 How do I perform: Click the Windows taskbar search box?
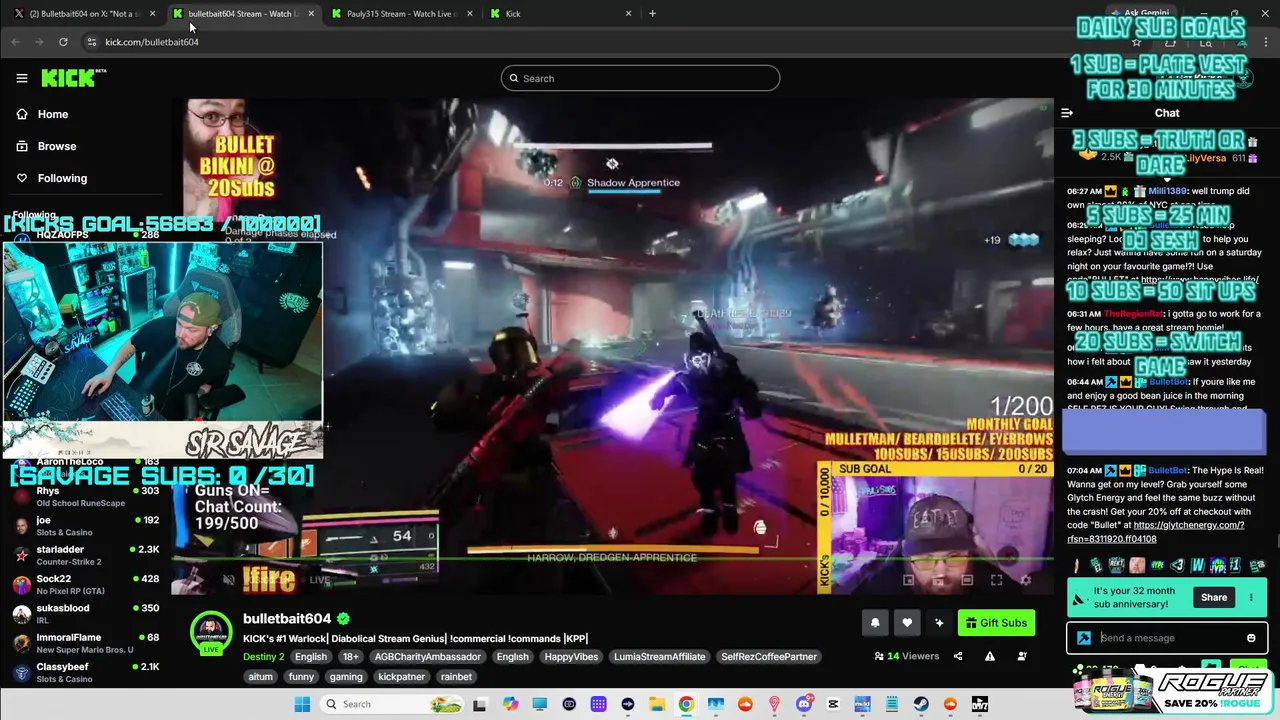tap(393, 704)
